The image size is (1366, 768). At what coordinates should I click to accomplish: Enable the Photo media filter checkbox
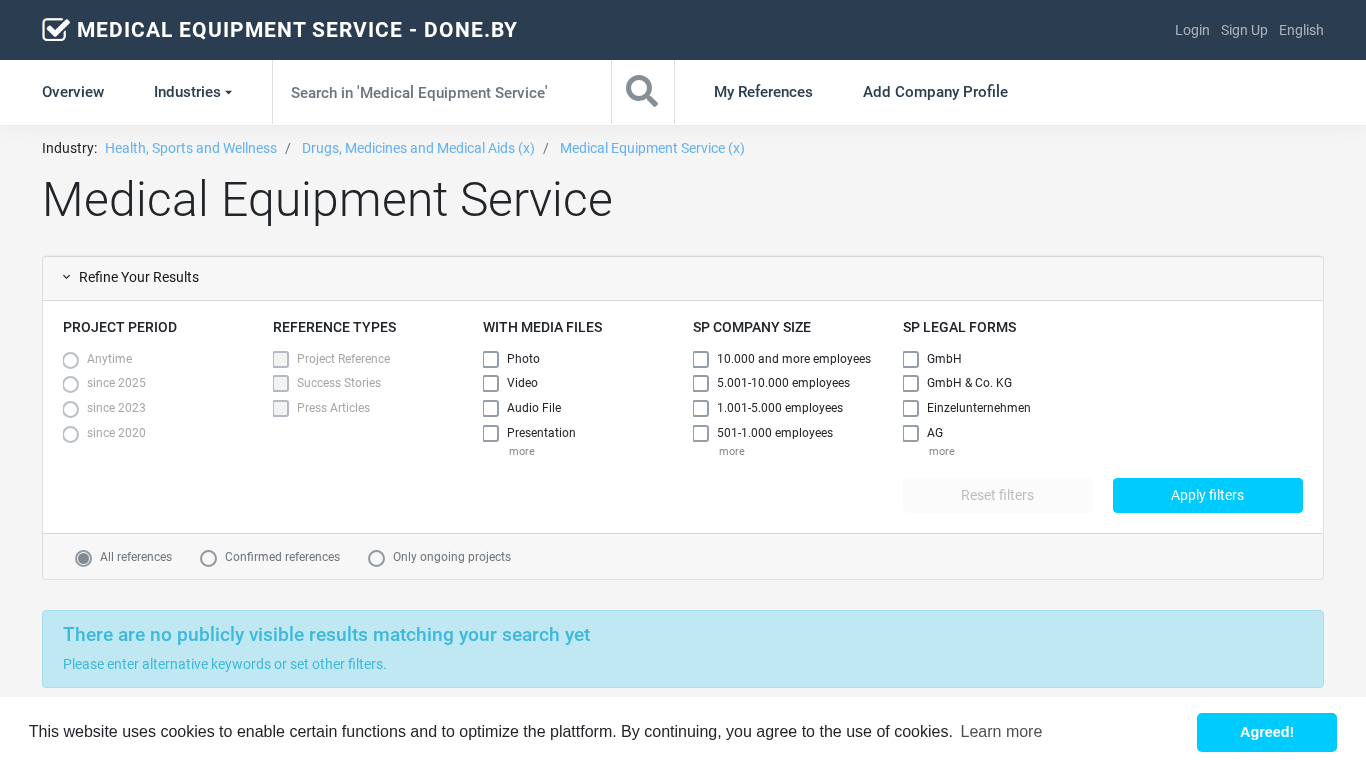491,359
